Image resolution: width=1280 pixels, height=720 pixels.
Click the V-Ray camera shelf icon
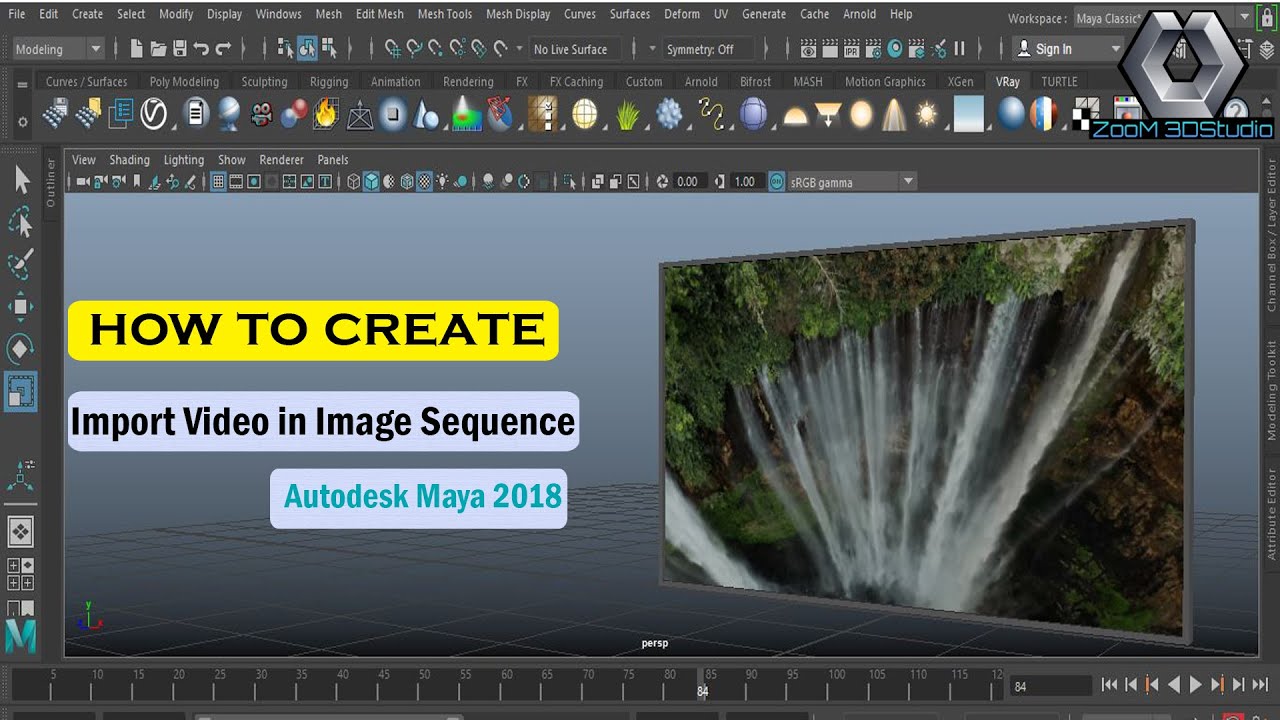point(261,114)
